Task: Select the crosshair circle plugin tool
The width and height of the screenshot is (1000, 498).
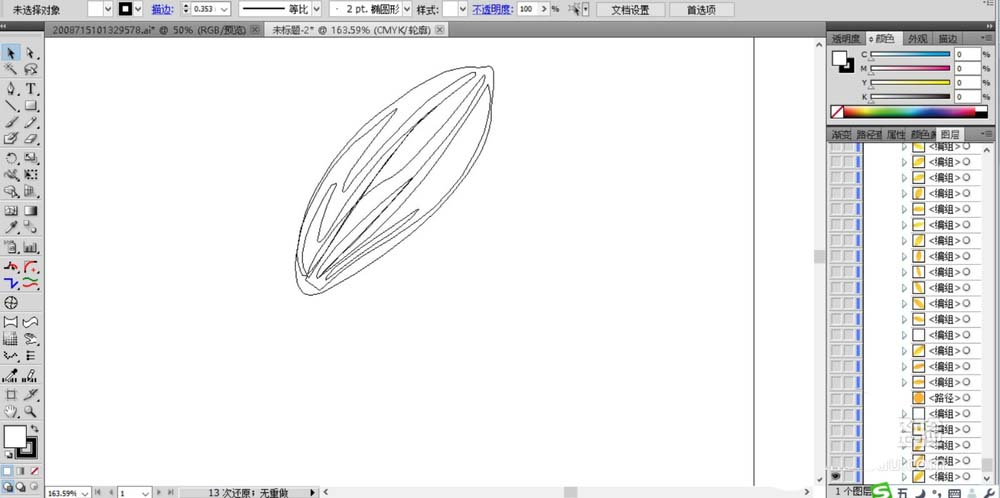Action: click(11, 302)
